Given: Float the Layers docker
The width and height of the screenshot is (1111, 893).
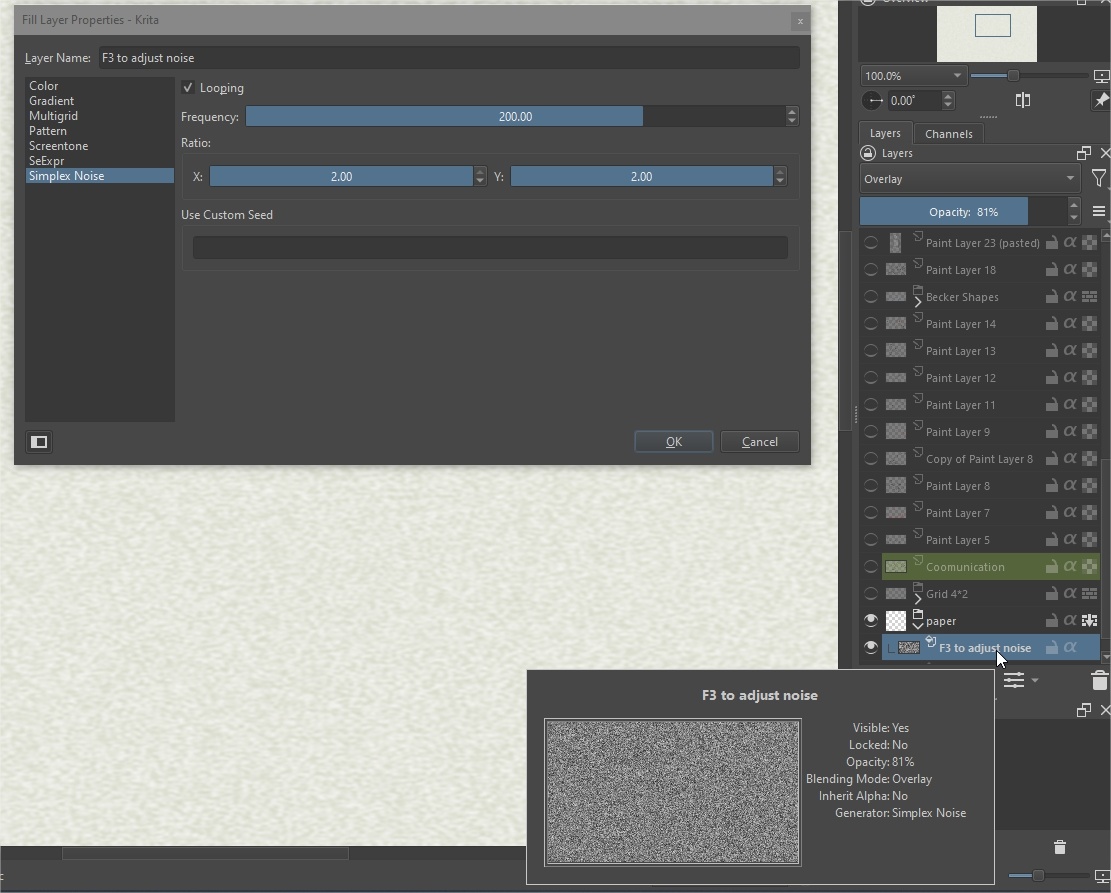Looking at the screenshot, I should (1083, 153).
